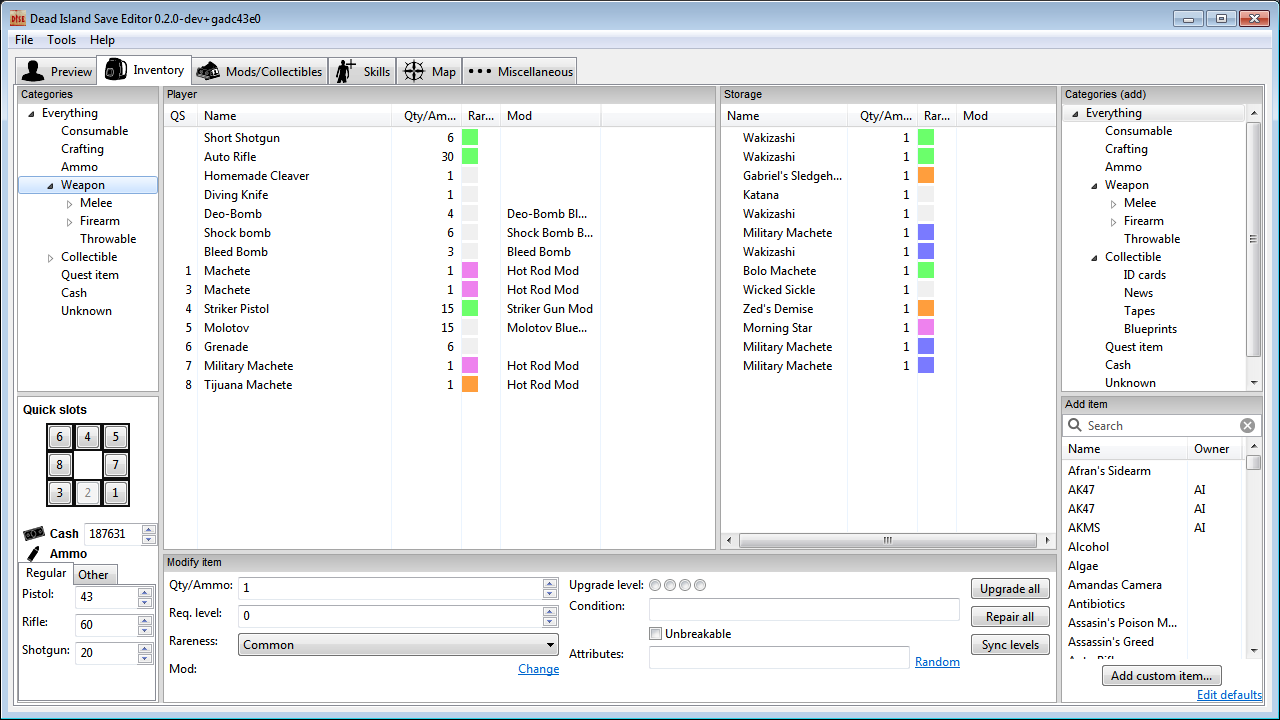The image size is (1280, 720).
Task: Click the Upgrade all button
Action: pos(1010,589)
